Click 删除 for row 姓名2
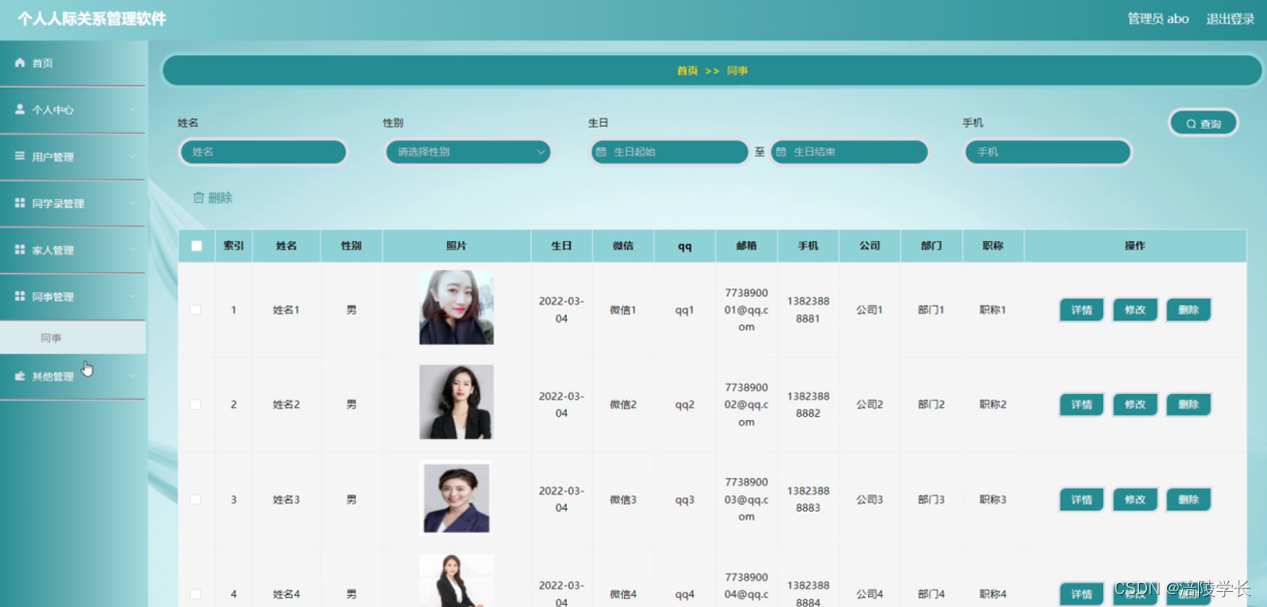Viewport: 1267px width, 607px height. click(1188, 405)
